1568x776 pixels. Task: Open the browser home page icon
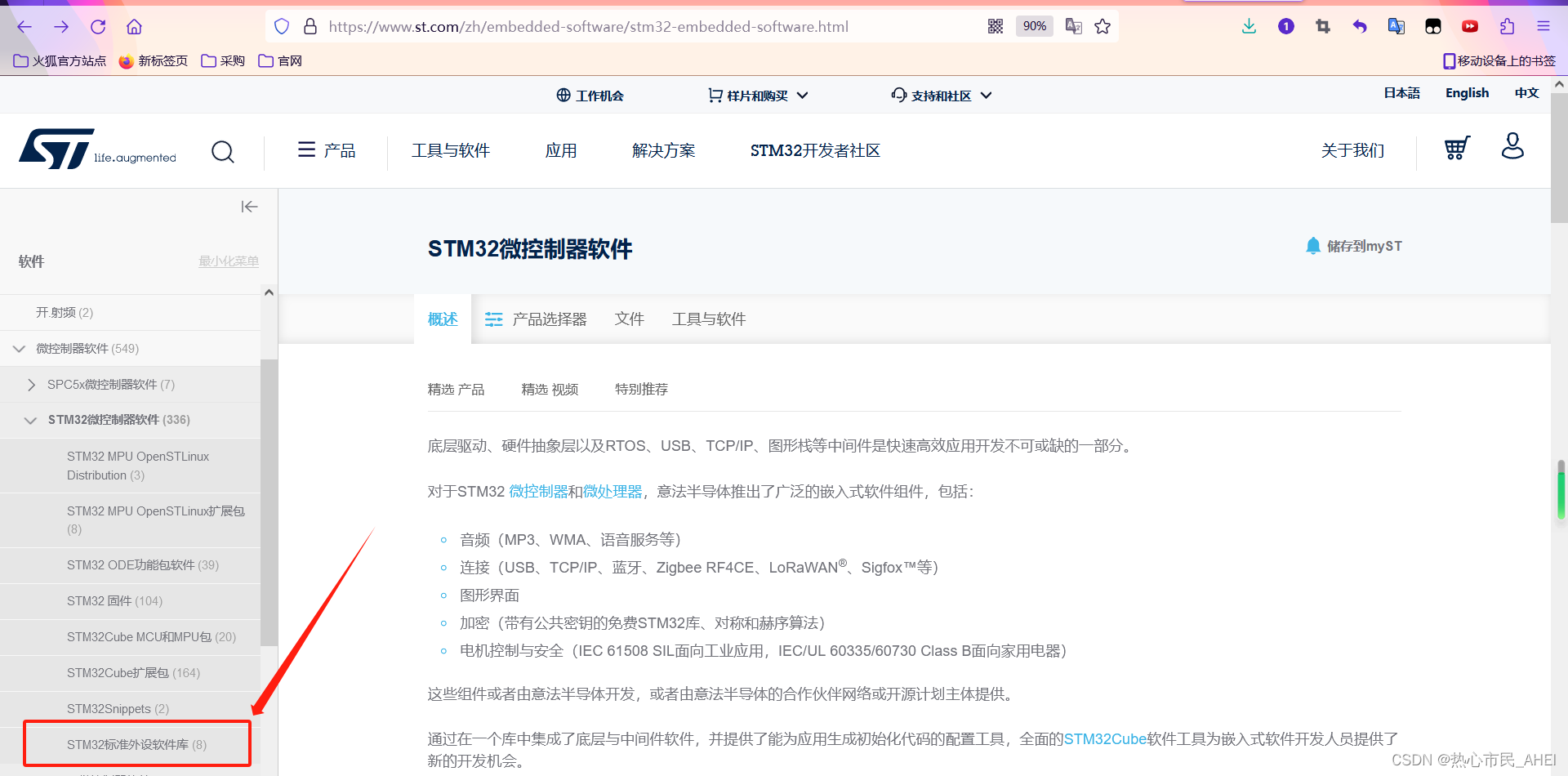(135, 27)
